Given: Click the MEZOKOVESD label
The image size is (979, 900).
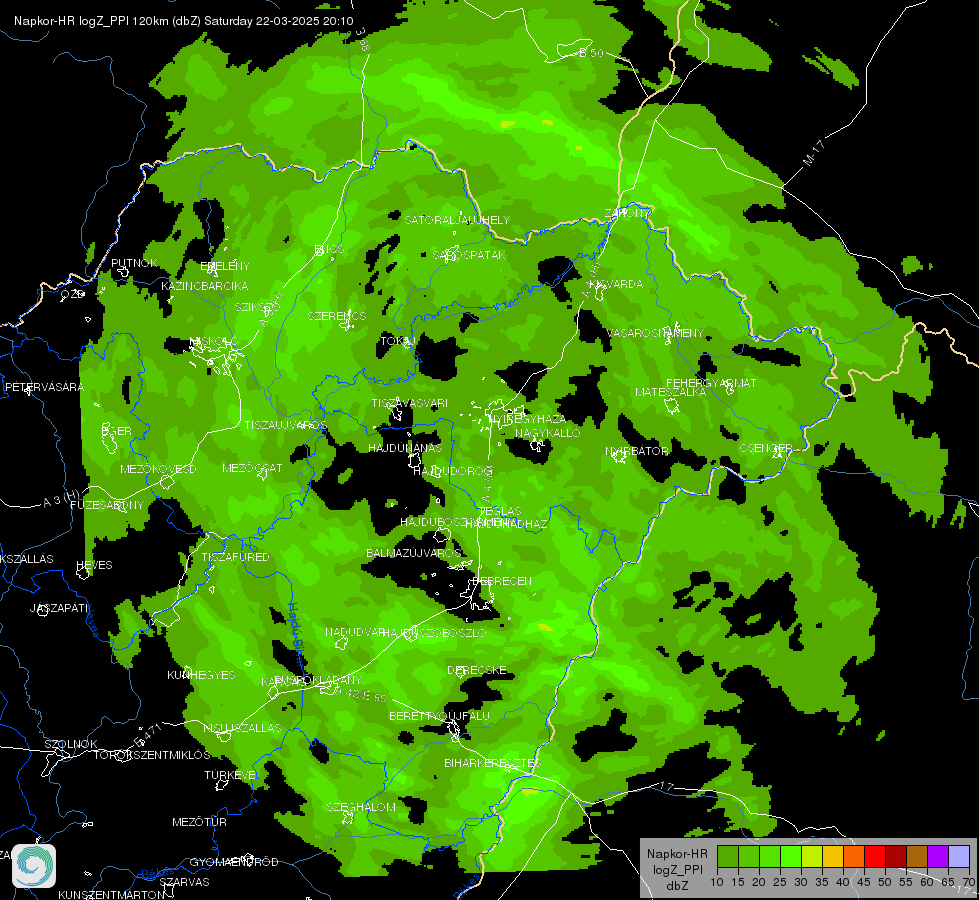Looking at the screenshot, I should (x=159, y=469).
